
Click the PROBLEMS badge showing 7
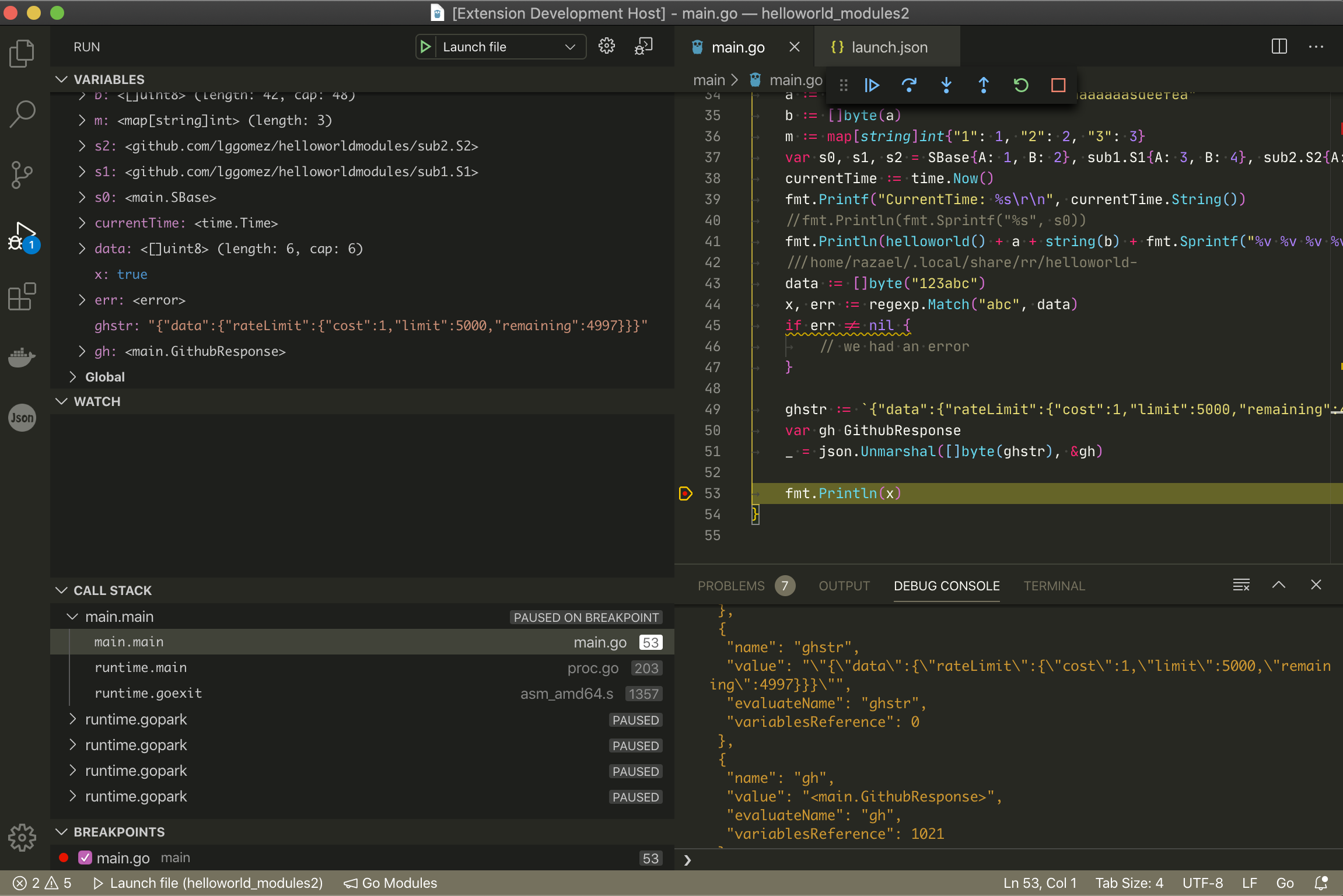(785, 586)
